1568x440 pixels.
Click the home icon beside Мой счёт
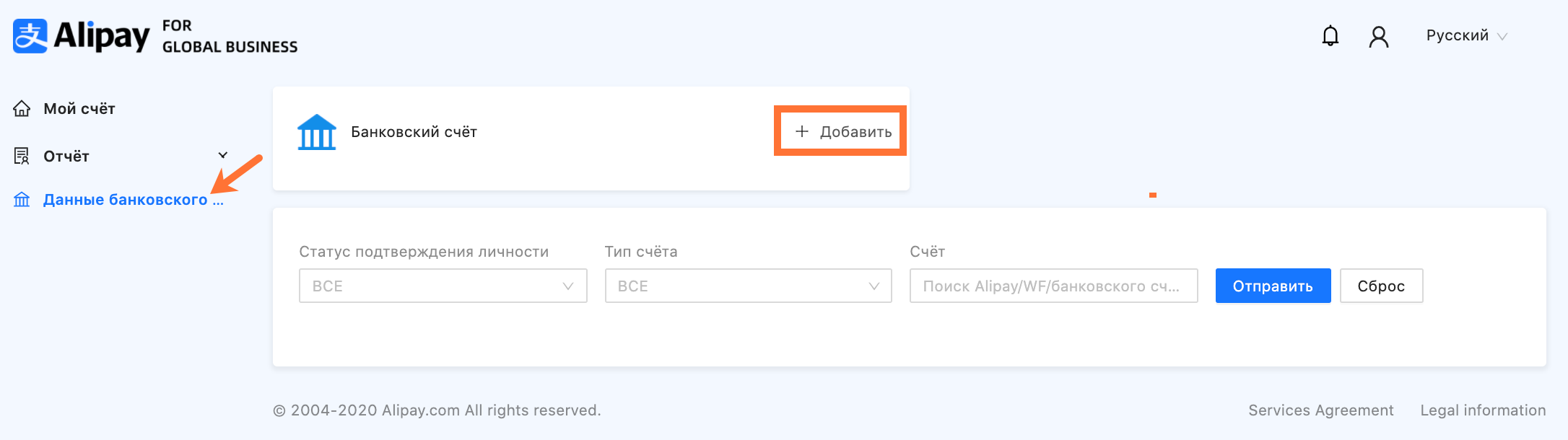pyautogui.click(x=22, y=109)
